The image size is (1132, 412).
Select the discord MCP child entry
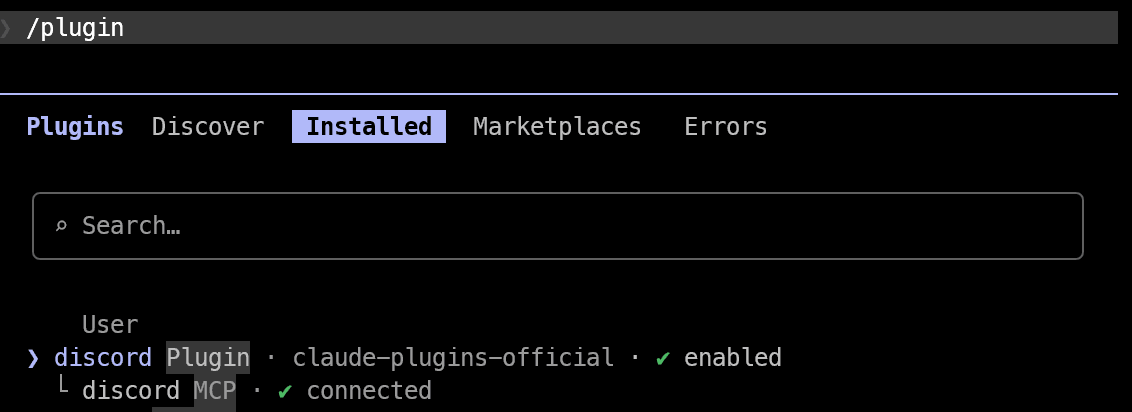click(x=256, y=390)
